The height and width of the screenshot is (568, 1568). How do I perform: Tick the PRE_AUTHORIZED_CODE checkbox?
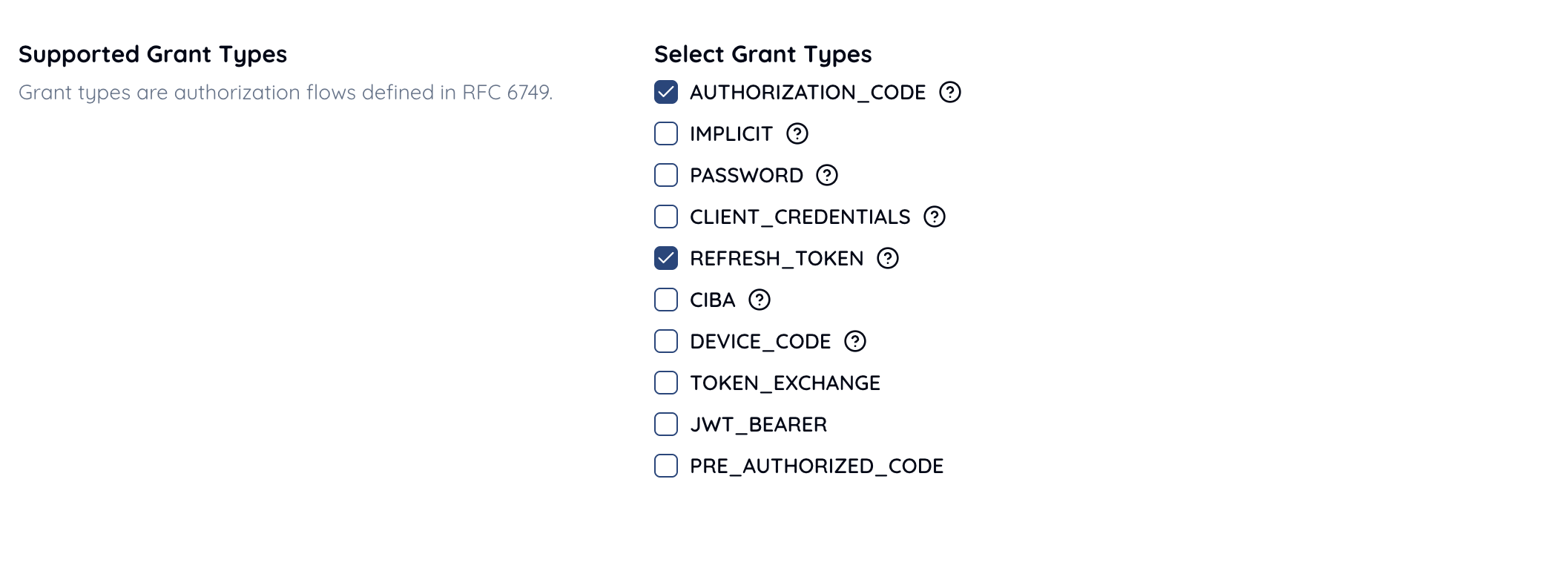coord(666,466)
